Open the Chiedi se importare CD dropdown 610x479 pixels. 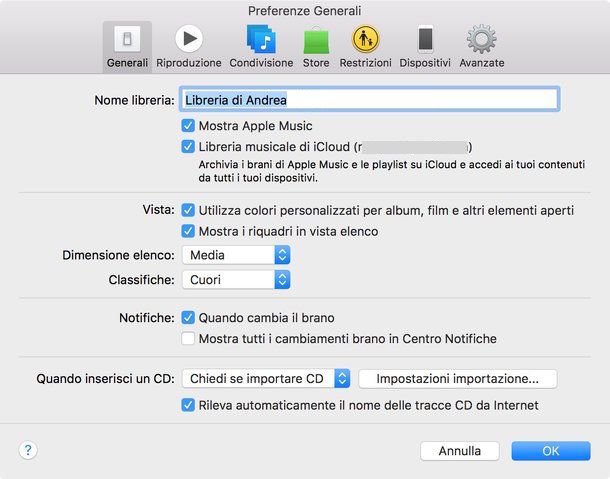coord(266,379)
